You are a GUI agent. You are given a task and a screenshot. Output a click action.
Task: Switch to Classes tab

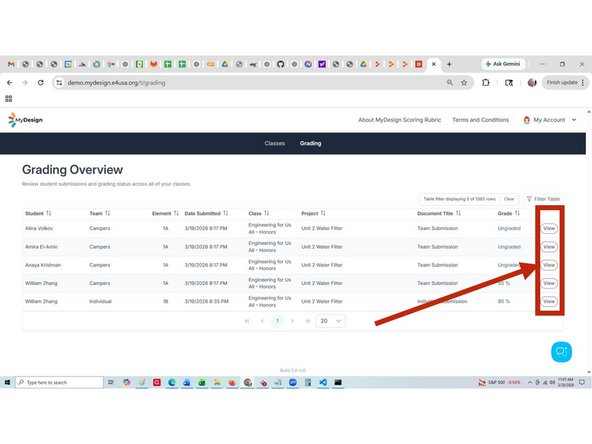275,143
